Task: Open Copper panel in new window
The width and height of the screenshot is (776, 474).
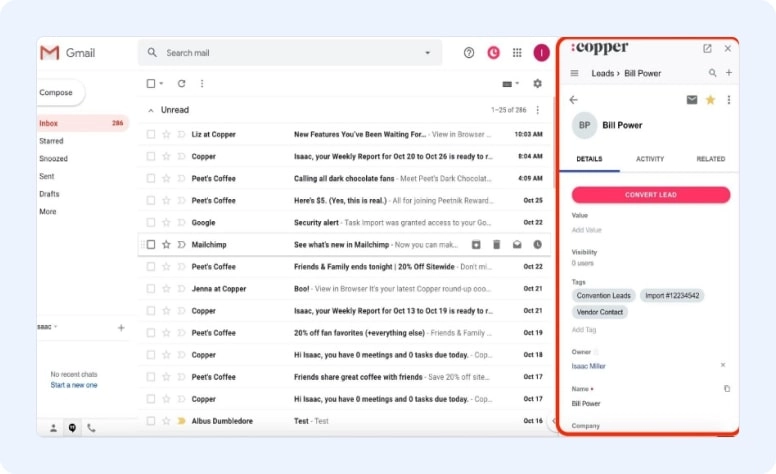Action: (x=707, y=48)
